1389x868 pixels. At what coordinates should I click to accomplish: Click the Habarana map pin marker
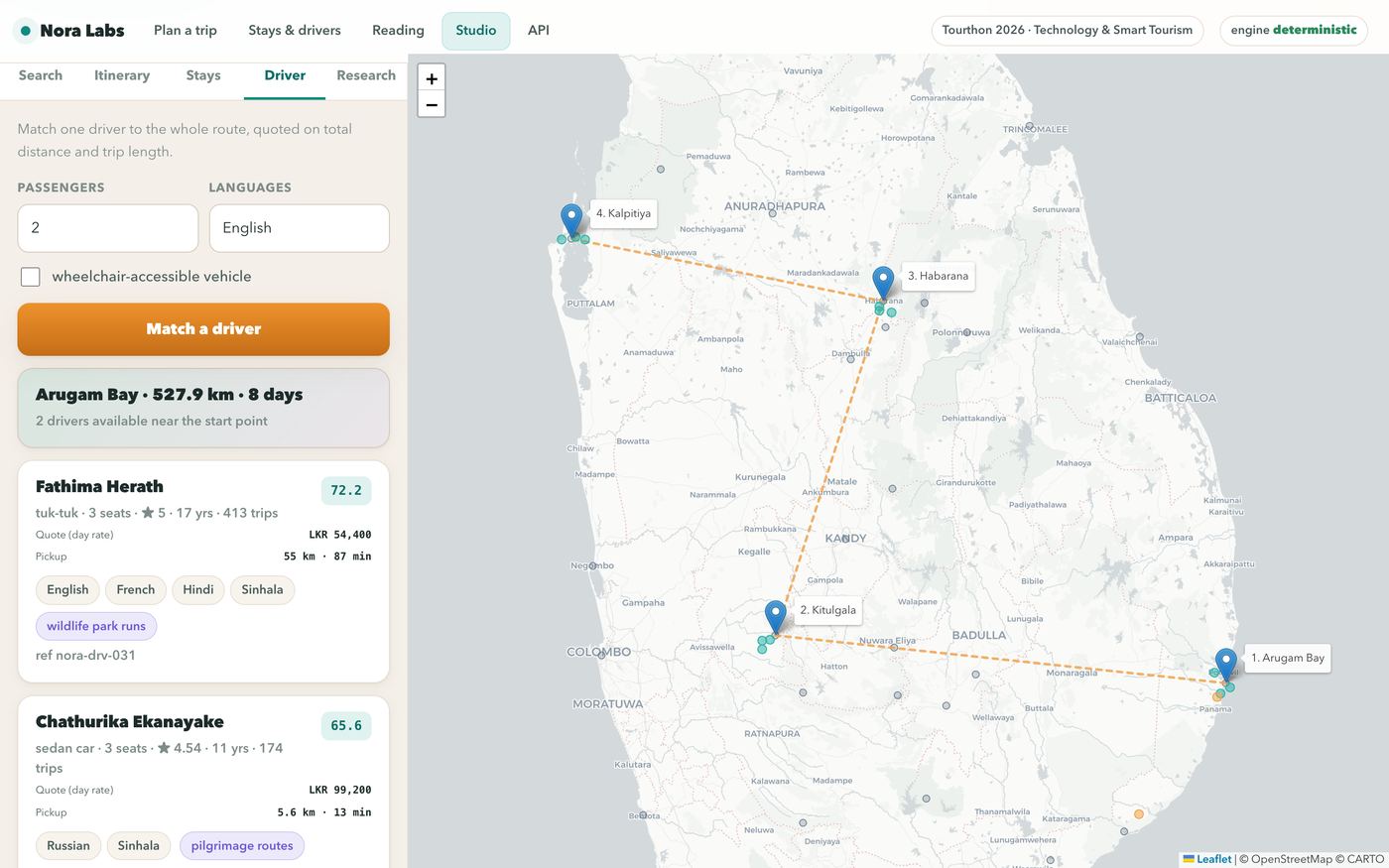[x=883, y=283]
